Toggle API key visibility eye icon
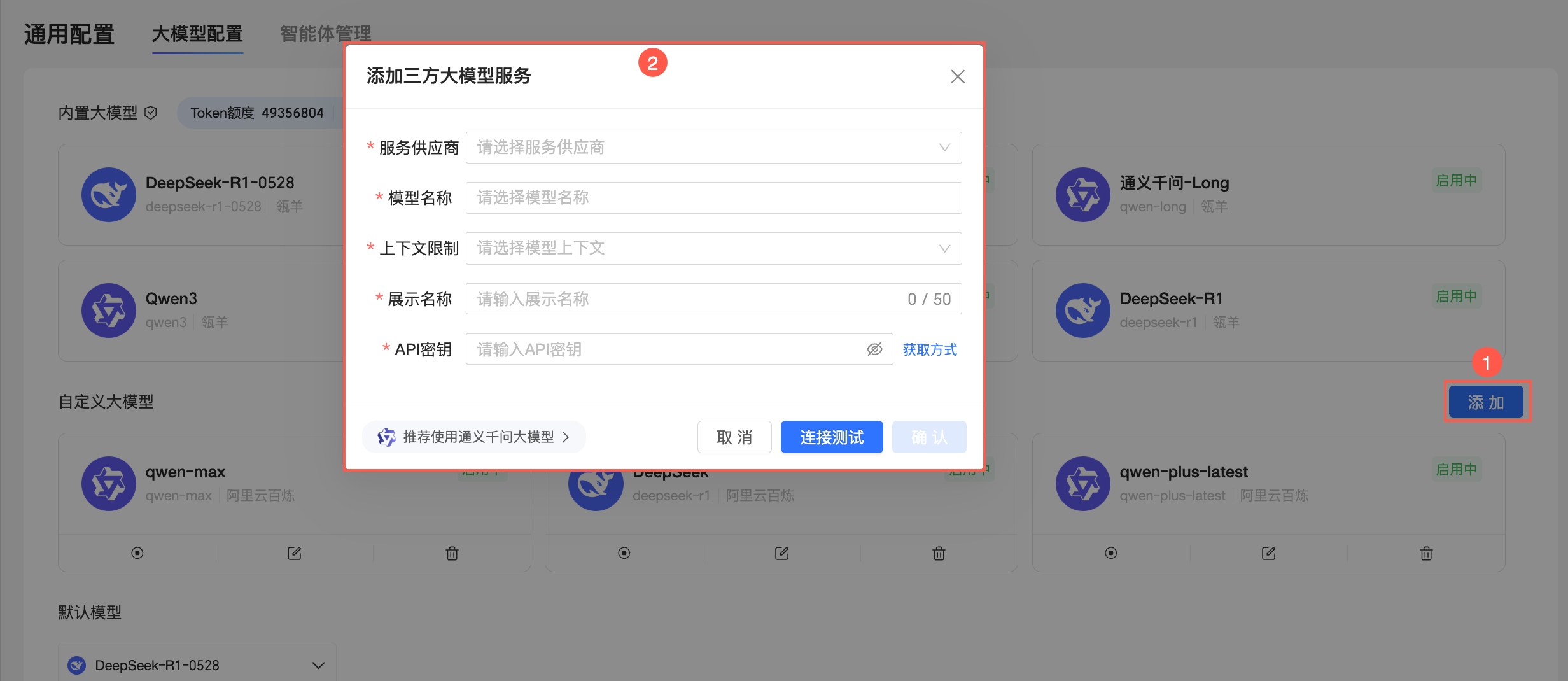This screenshot has width=1568, height=681. (x=874, y=349)
